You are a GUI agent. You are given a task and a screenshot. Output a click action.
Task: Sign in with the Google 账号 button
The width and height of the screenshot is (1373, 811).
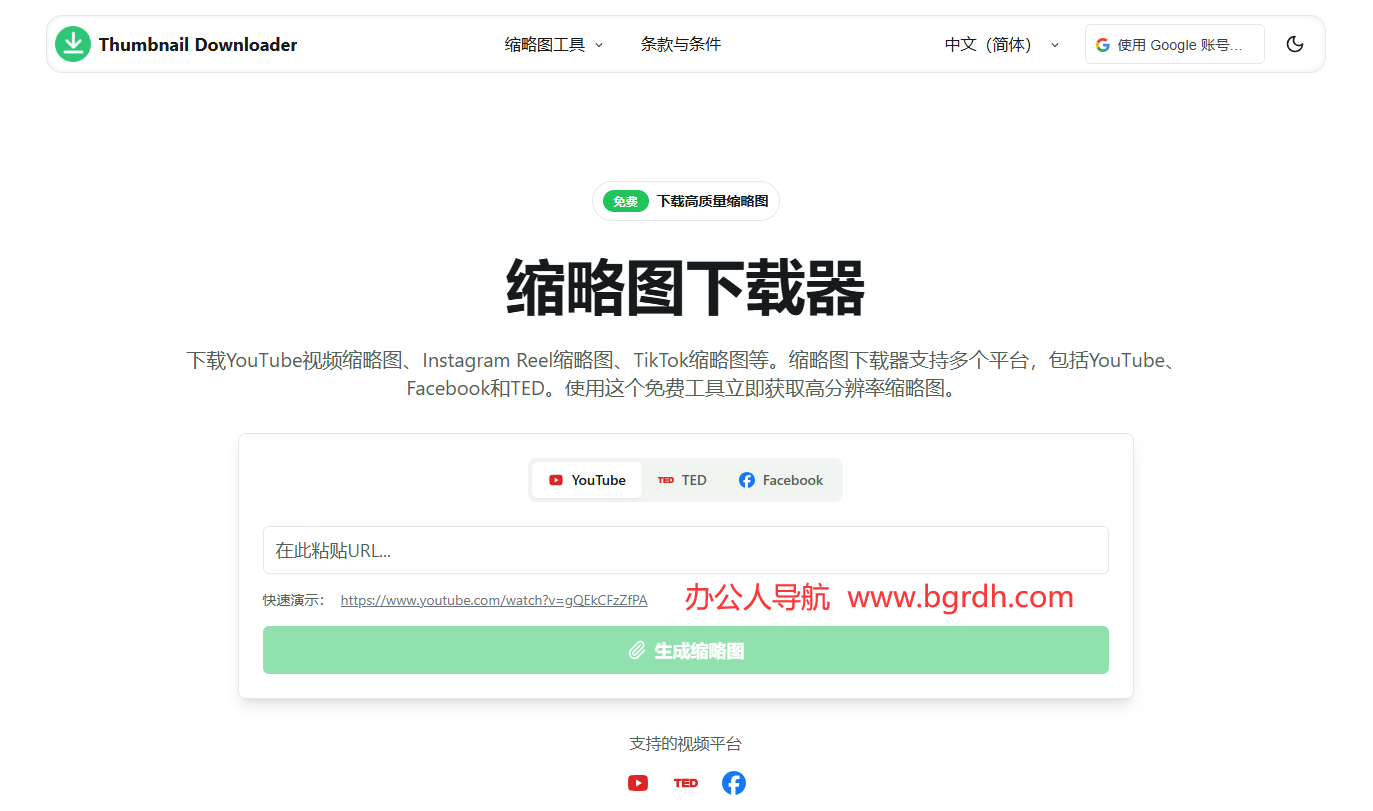(1174, 44)
